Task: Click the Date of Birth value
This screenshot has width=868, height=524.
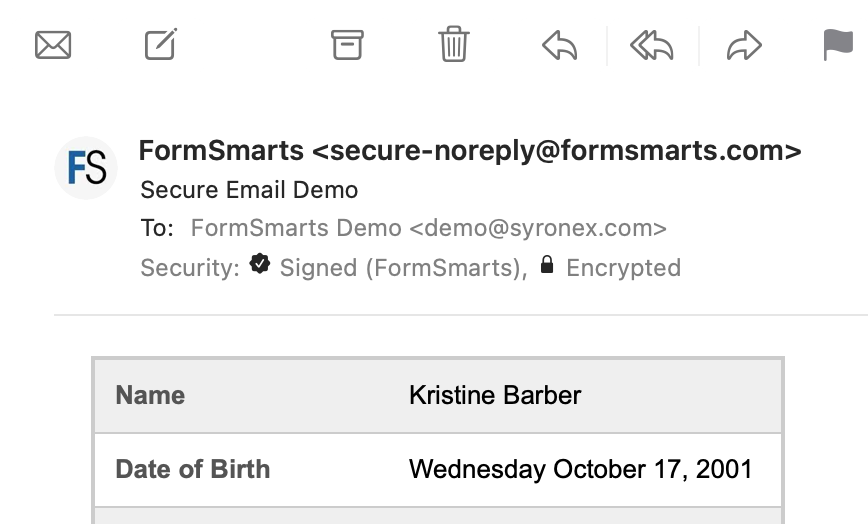Action: coord(580,469)
